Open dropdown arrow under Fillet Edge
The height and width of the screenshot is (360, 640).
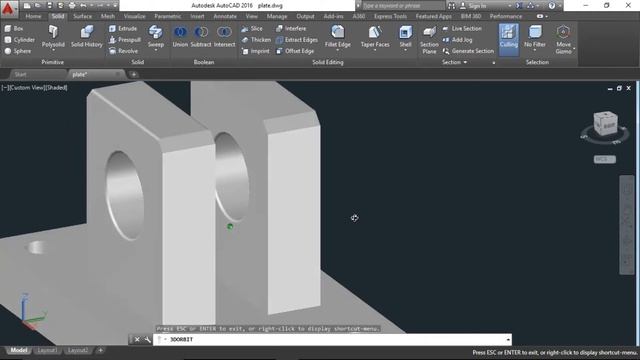pos(338,50)
